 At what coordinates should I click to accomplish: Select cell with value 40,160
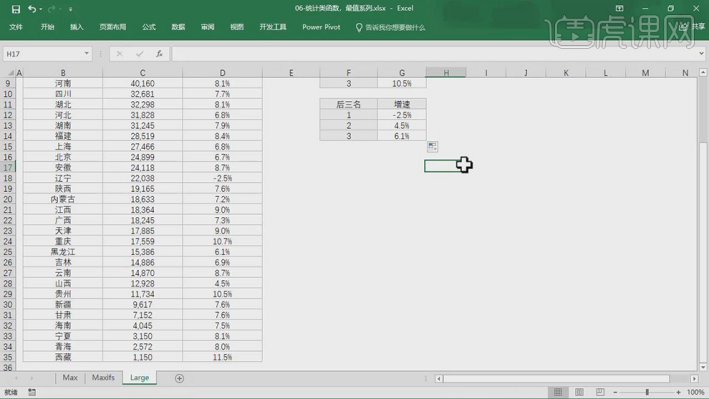[142, 83]
